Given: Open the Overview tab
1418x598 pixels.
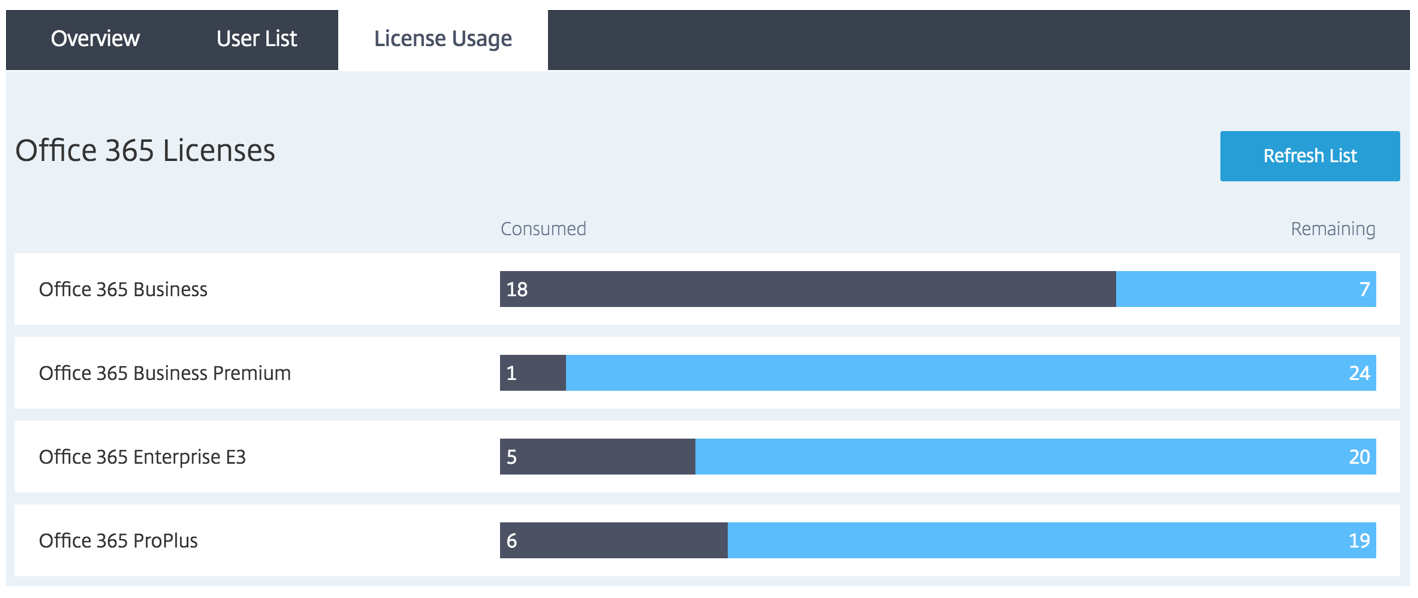Looking at the screenshot, I should pyautogui.click(x=95, y=39).
